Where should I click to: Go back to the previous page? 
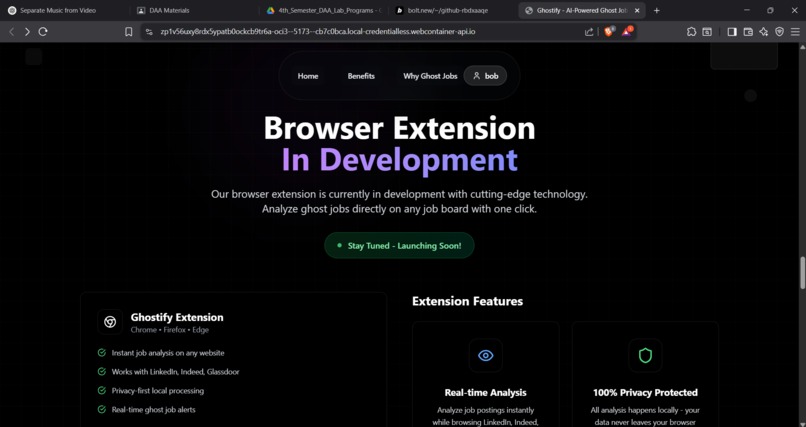(11, 32)
